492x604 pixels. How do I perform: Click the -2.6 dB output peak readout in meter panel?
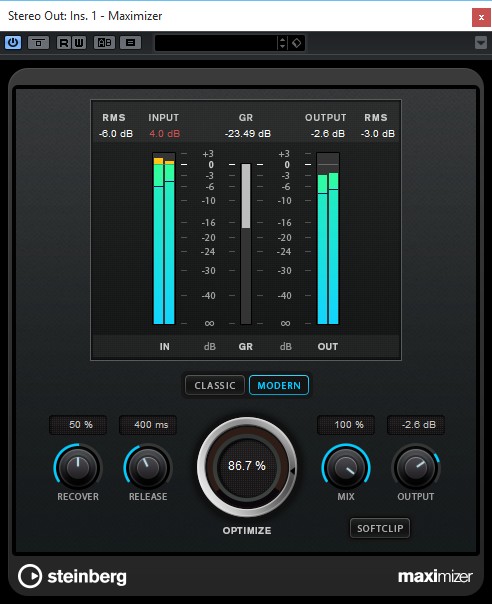pyautogui.click(x=327, y=134)
